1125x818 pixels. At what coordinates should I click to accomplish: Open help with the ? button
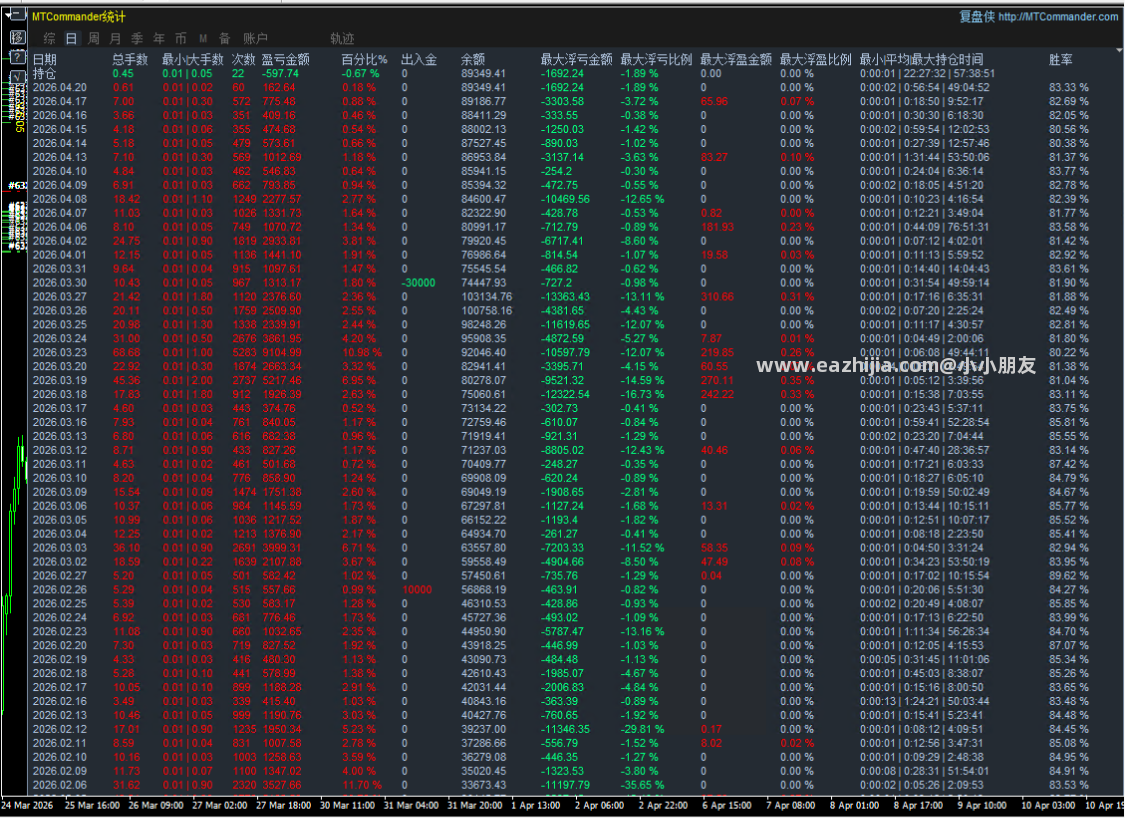[x=18, y=57]
